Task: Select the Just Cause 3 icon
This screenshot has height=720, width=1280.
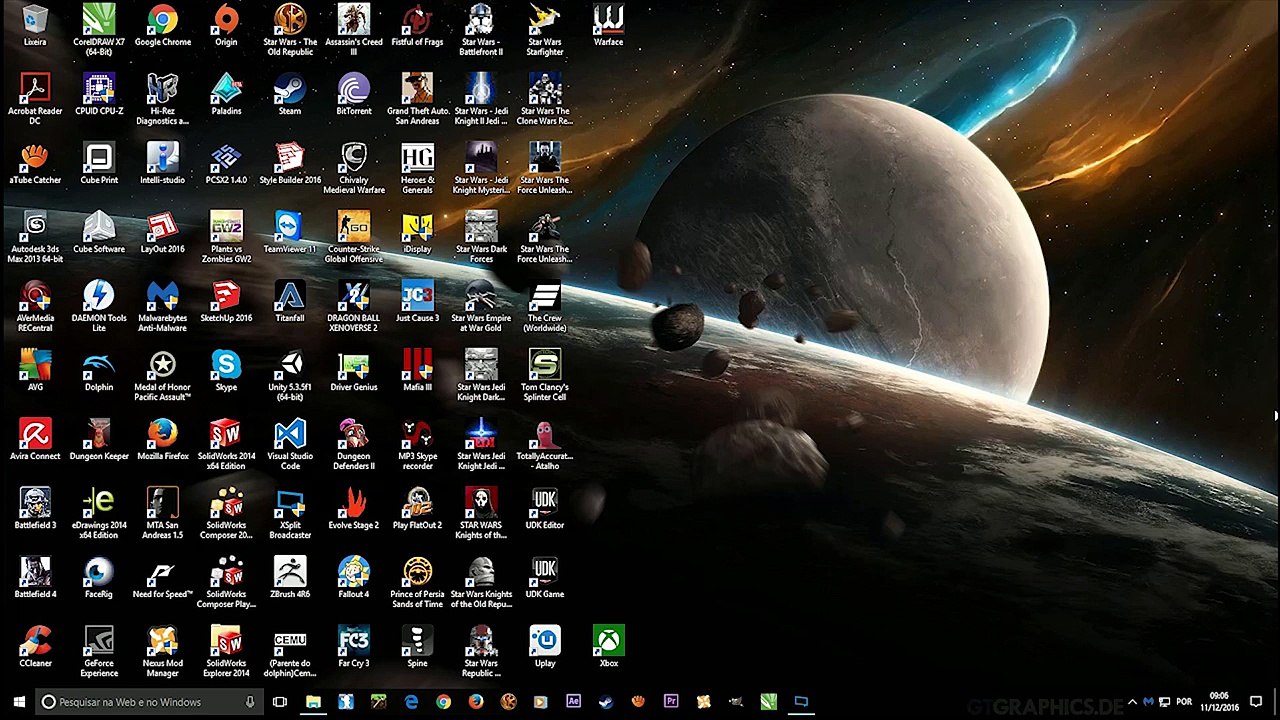Action: (417, 302)
